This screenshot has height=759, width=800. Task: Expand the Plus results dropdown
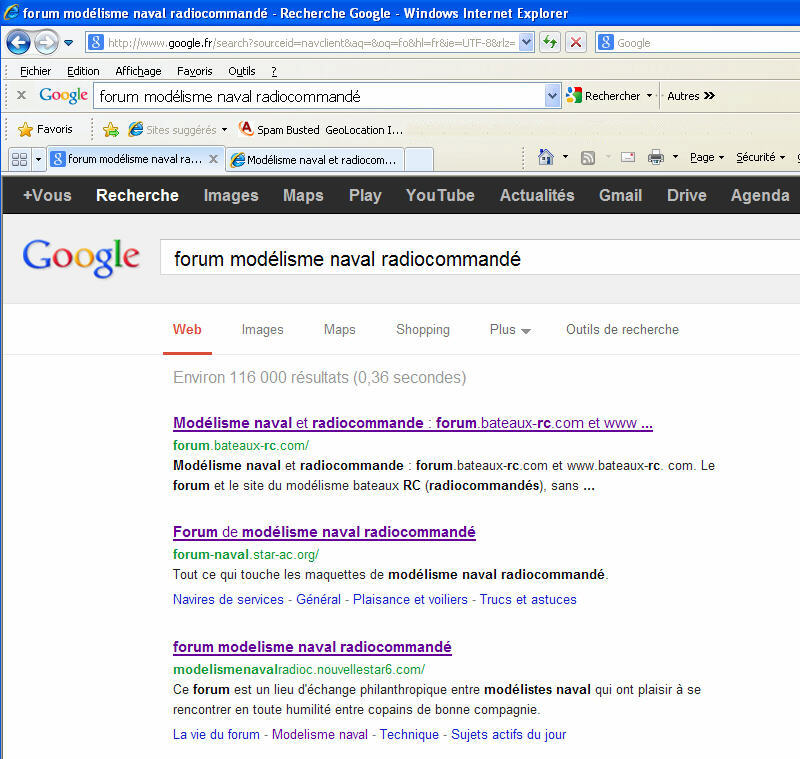(x=510, y=330)
